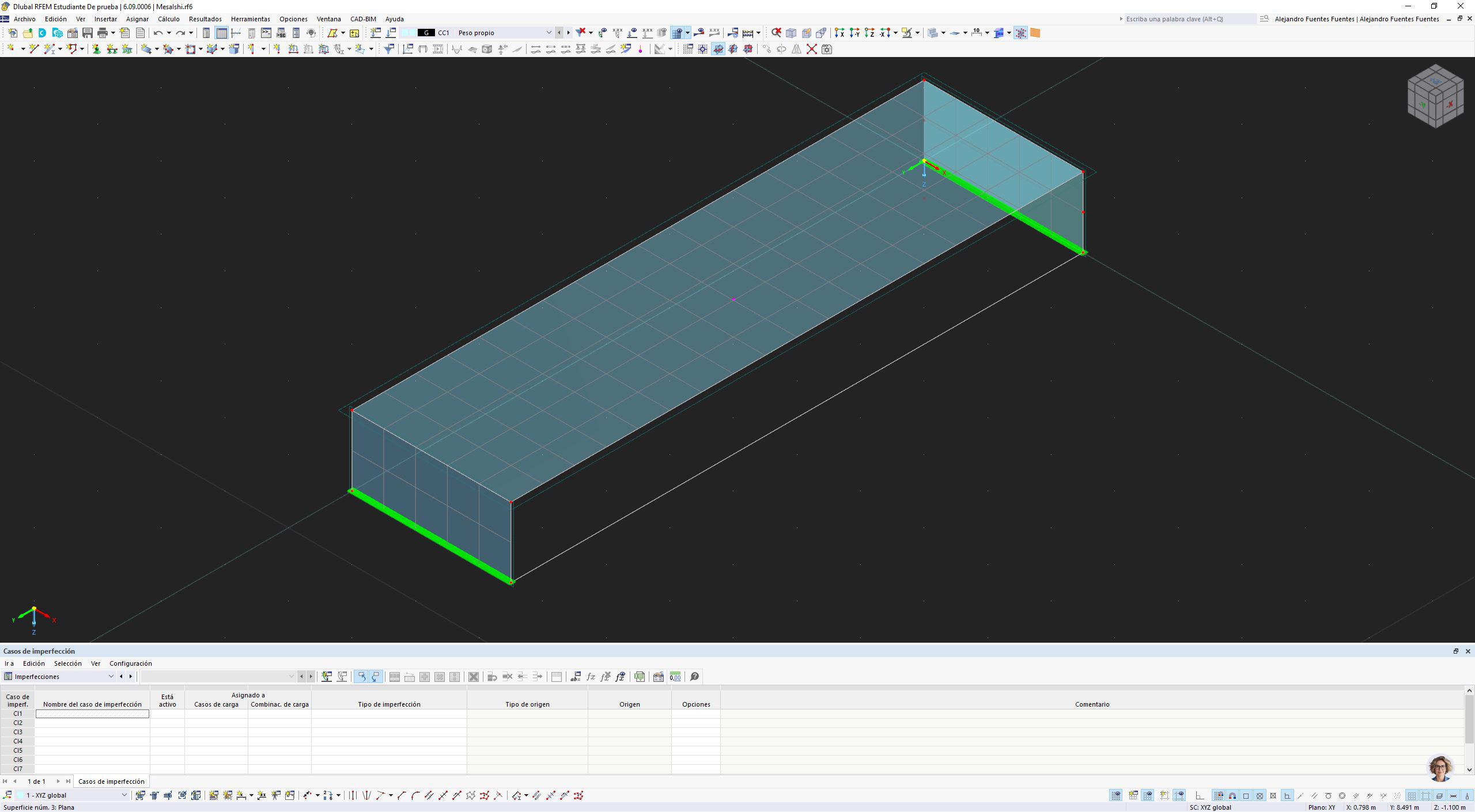The width and height of the screenshot is (1475, 812).
Task: Open the Peso propio load case dropdown
Action: click(549, 33)
